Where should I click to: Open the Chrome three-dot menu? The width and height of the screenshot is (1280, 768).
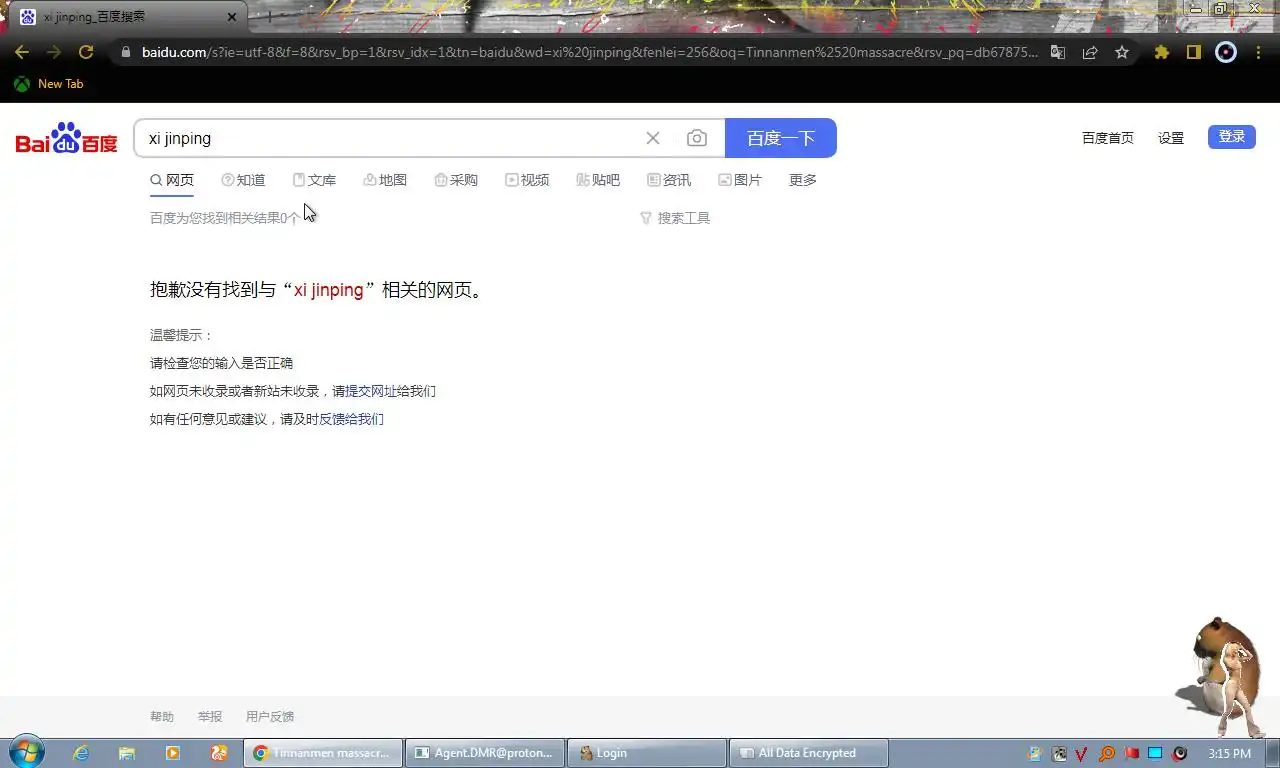pyautogui.click(x=1258, y=52)
